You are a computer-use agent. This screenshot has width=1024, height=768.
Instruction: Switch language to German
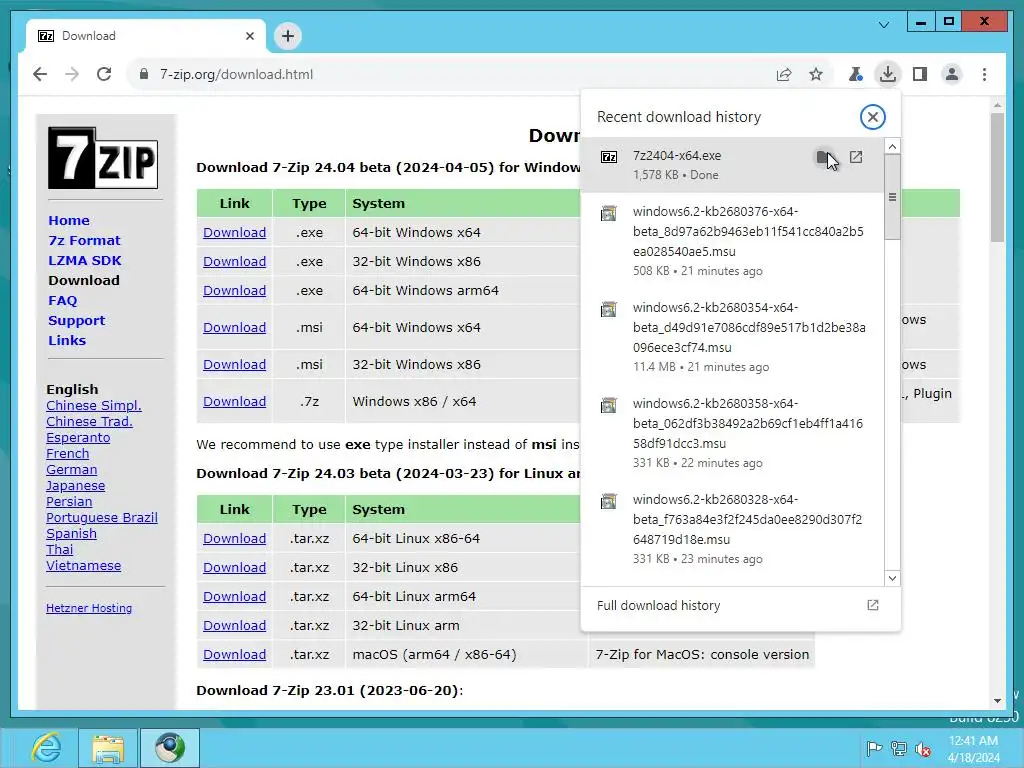pyautogui.click(x=71, y=470)
